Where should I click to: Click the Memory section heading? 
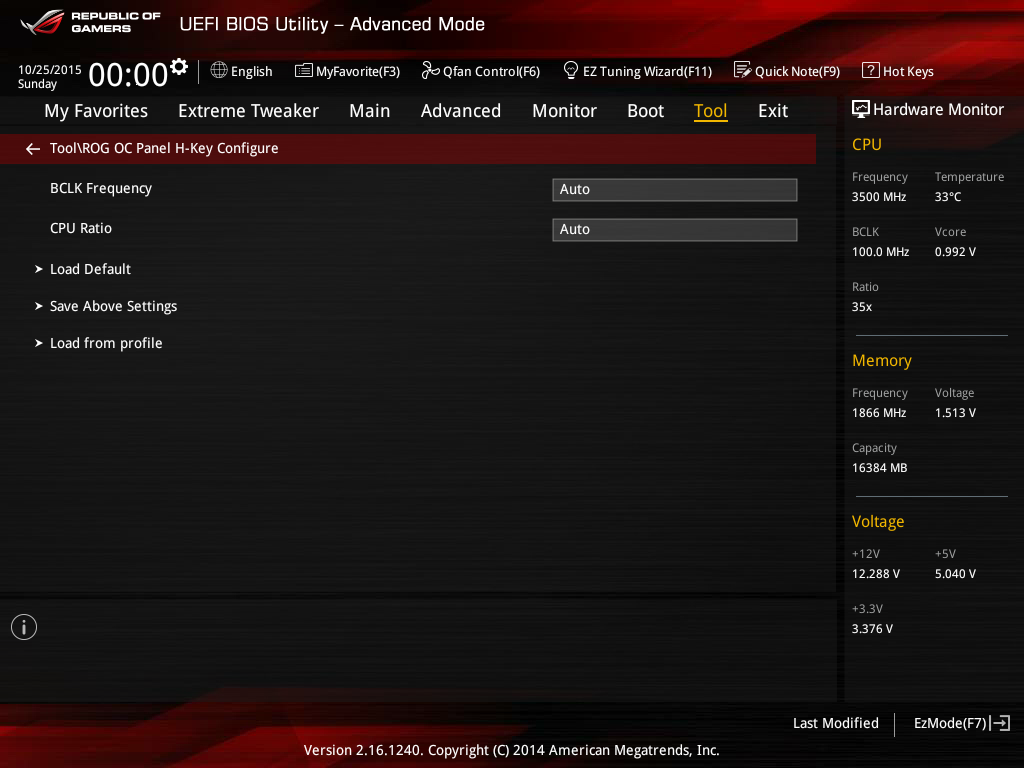pyautogui.click(x=882, y=360)
